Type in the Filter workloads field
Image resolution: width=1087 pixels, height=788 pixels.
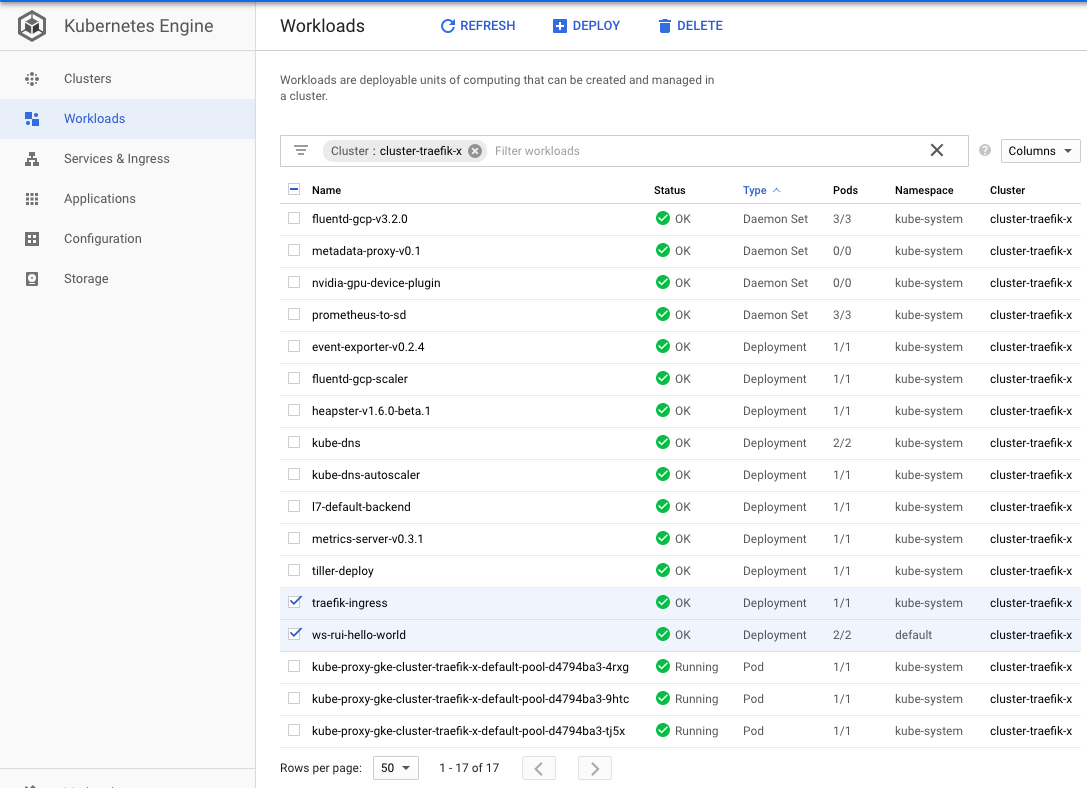coord(700,151)
